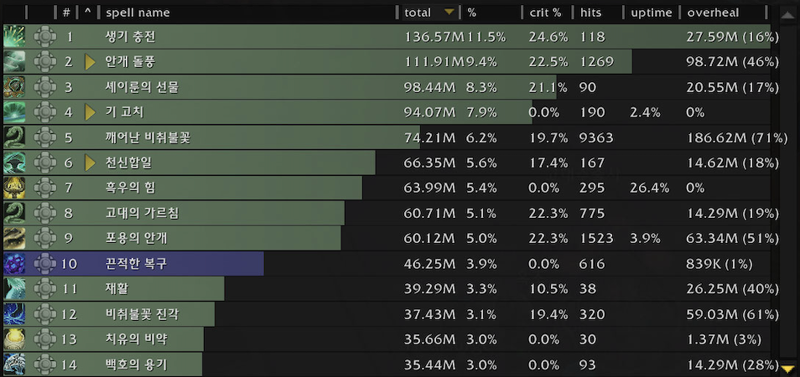This screenshot has width=800, height=377.
Task: Click the 생기 충전 spell icon
Action: click(x=14, y=37)
